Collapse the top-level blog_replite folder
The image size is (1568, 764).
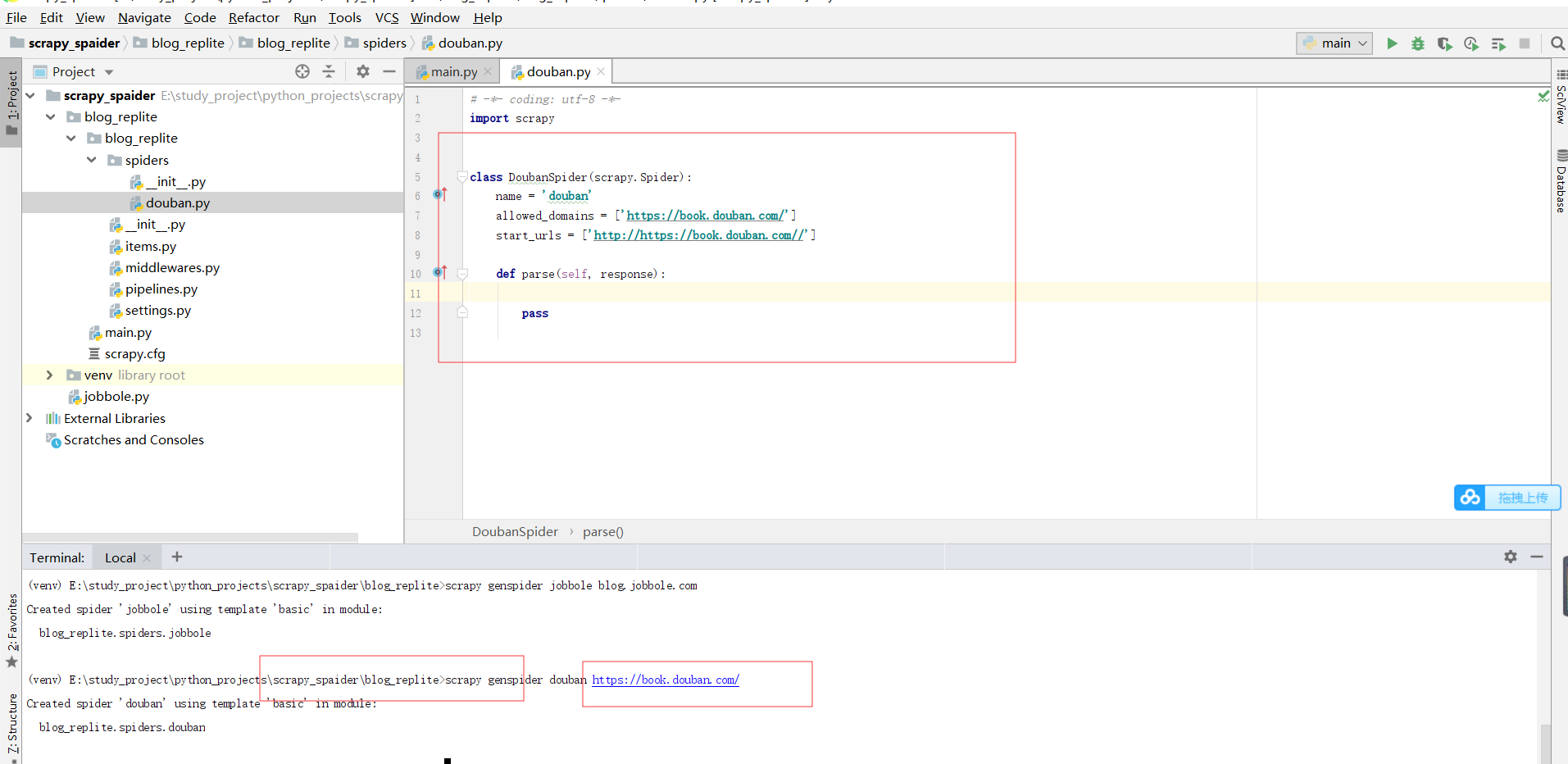(x=51, y=117)
